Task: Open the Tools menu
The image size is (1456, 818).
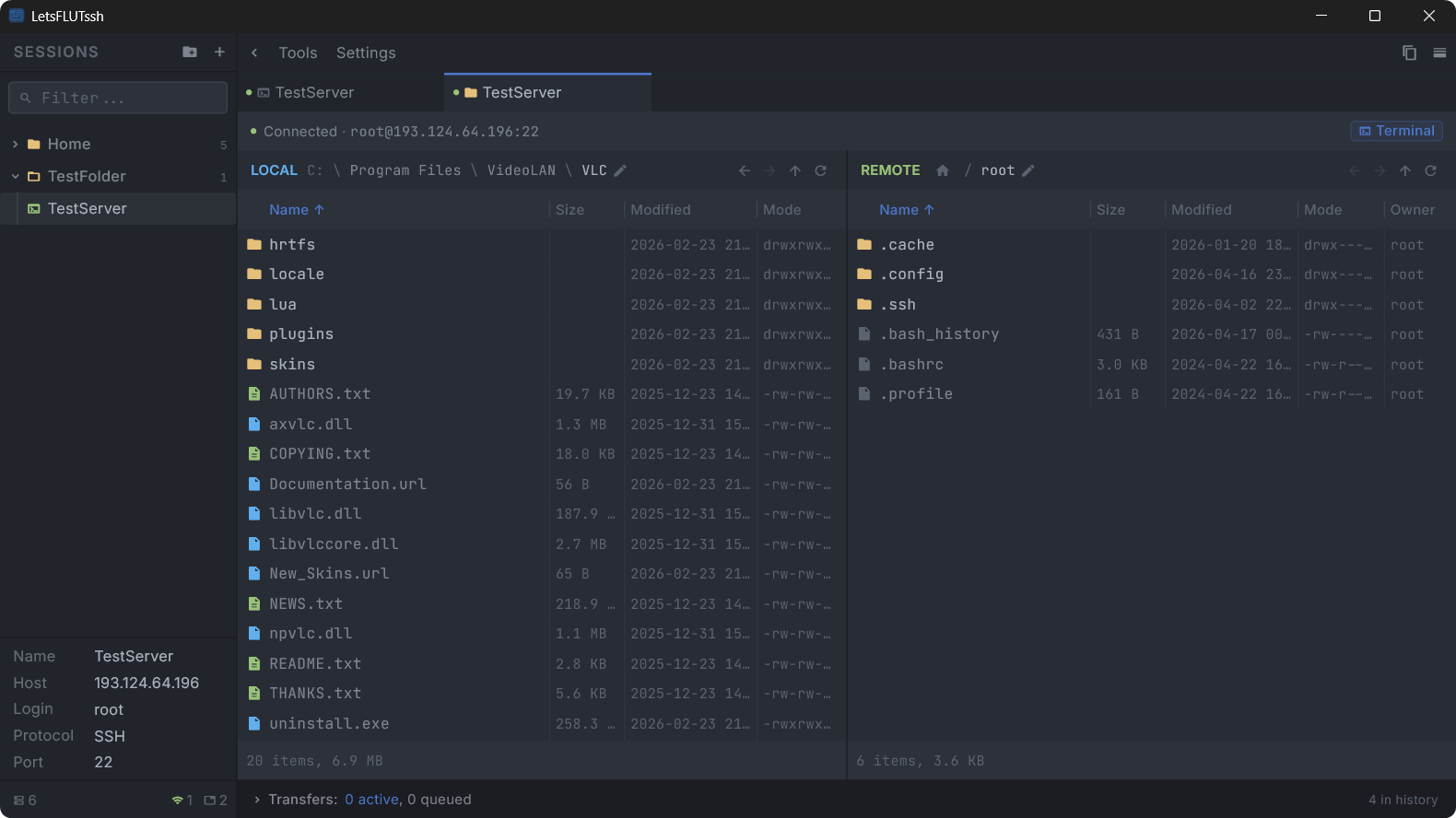Action: click(x=298, y=53)
